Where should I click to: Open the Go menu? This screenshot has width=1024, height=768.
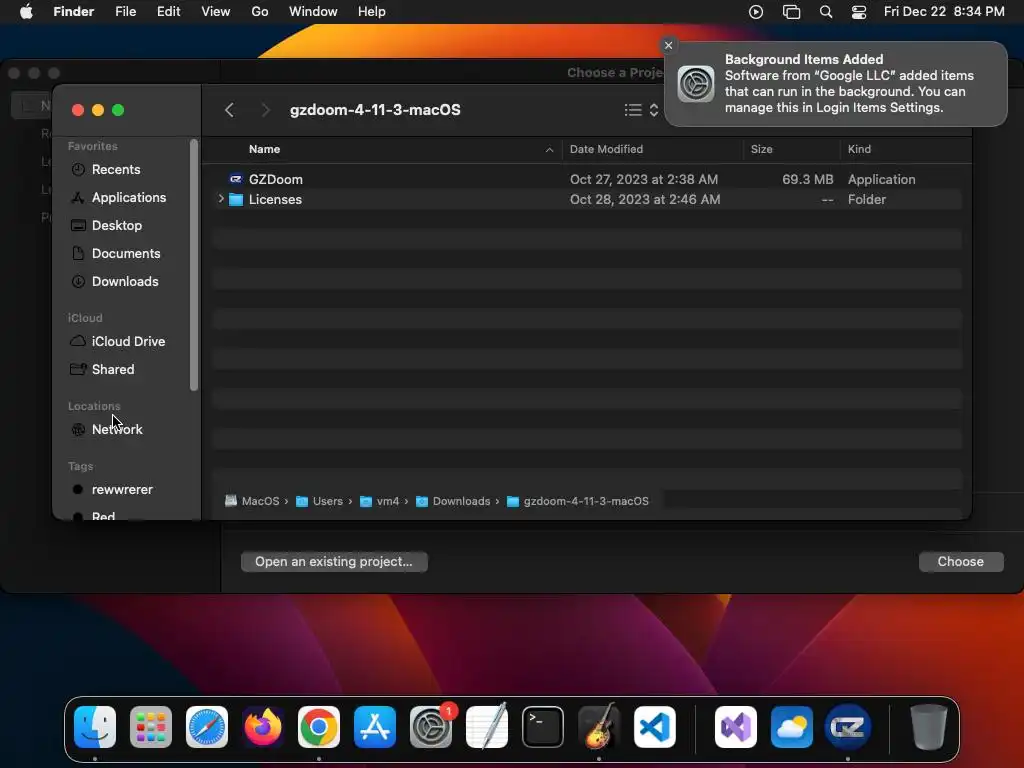click(x=260, y=12)
